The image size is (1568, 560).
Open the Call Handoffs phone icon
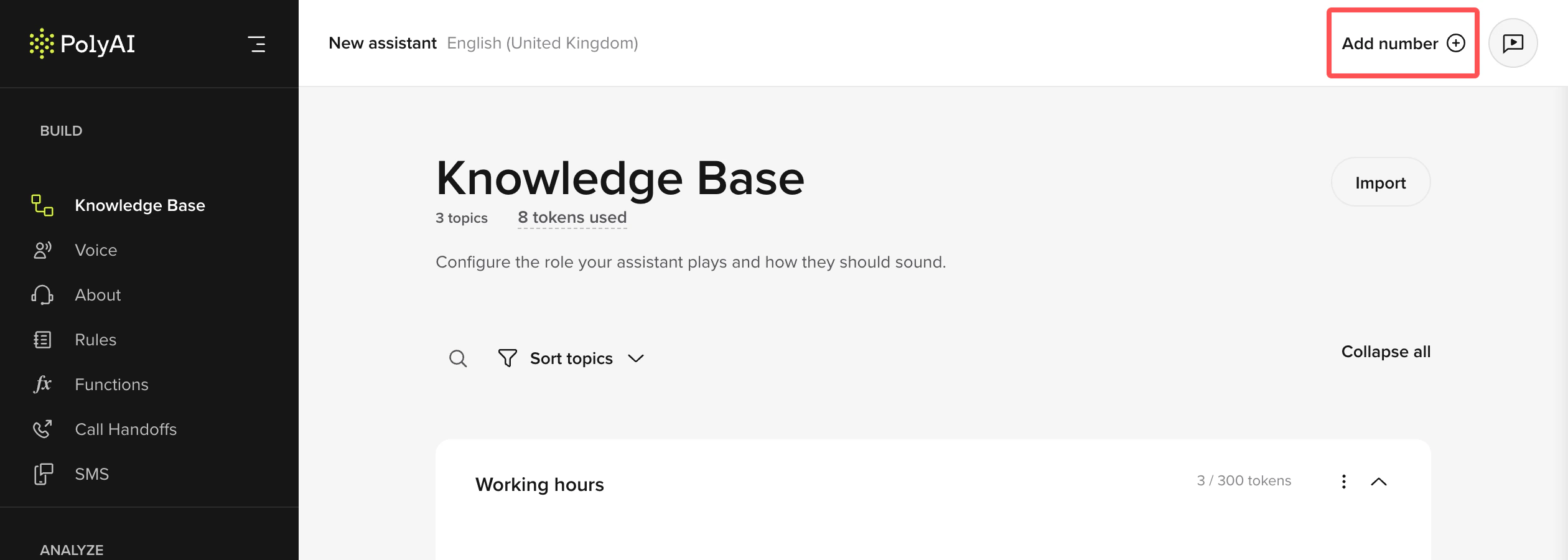(42, 429)
